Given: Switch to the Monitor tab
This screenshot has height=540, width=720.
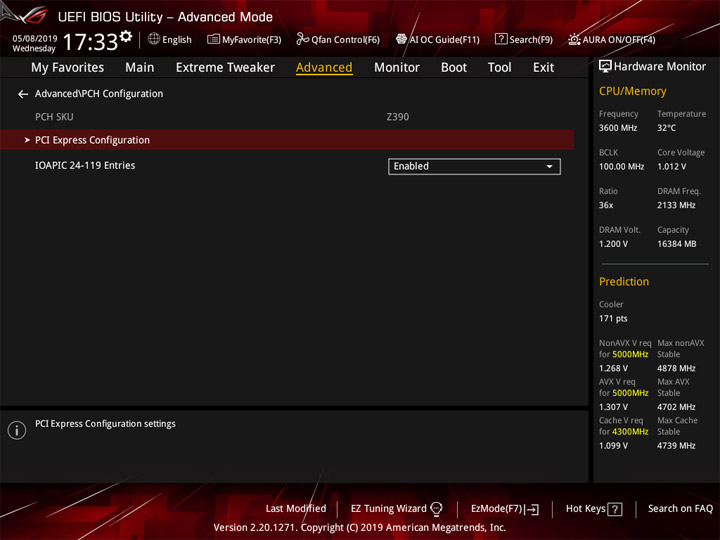Looking at the screenshot, I should [397, 68].
